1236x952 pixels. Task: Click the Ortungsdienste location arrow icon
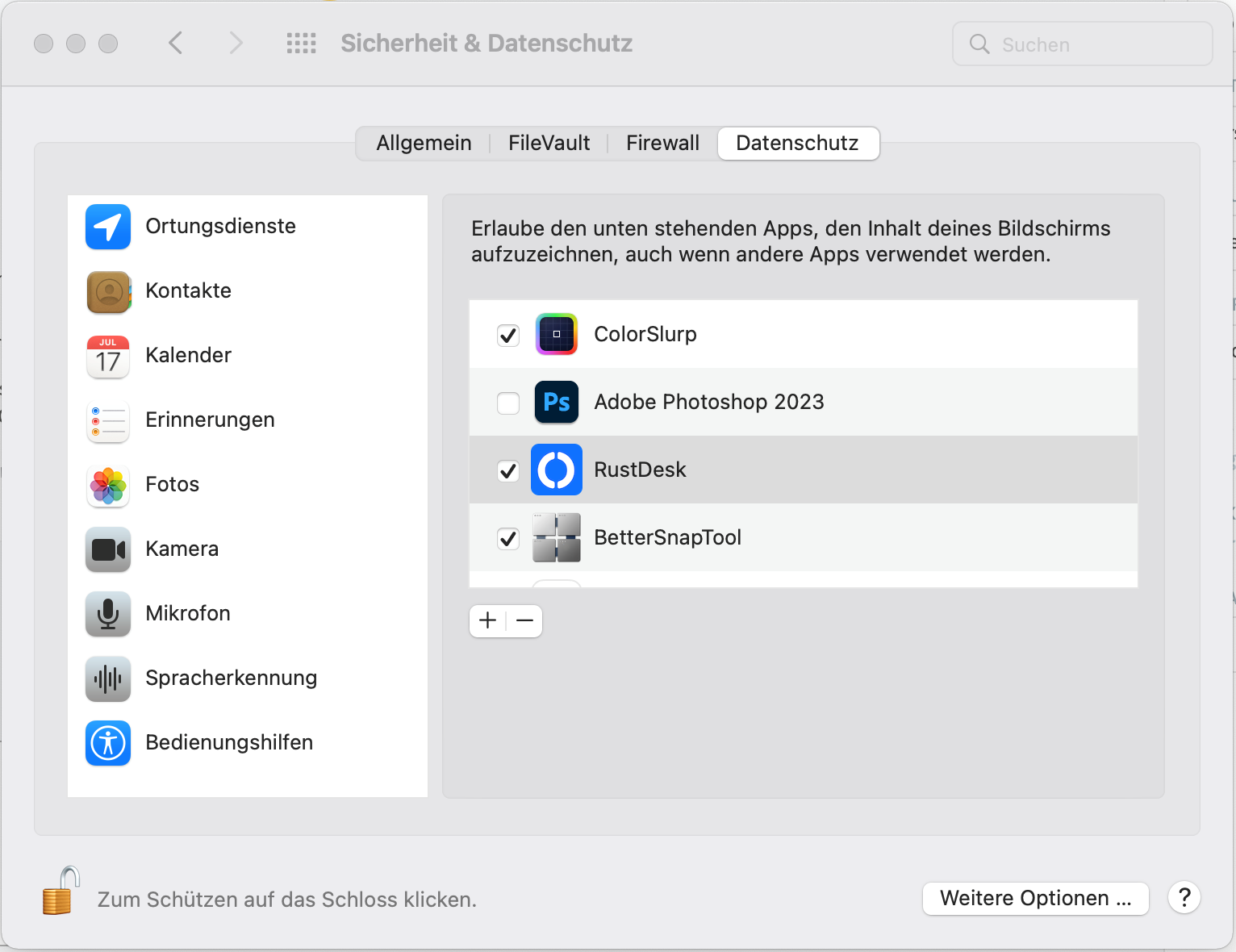tap(108, 227)
